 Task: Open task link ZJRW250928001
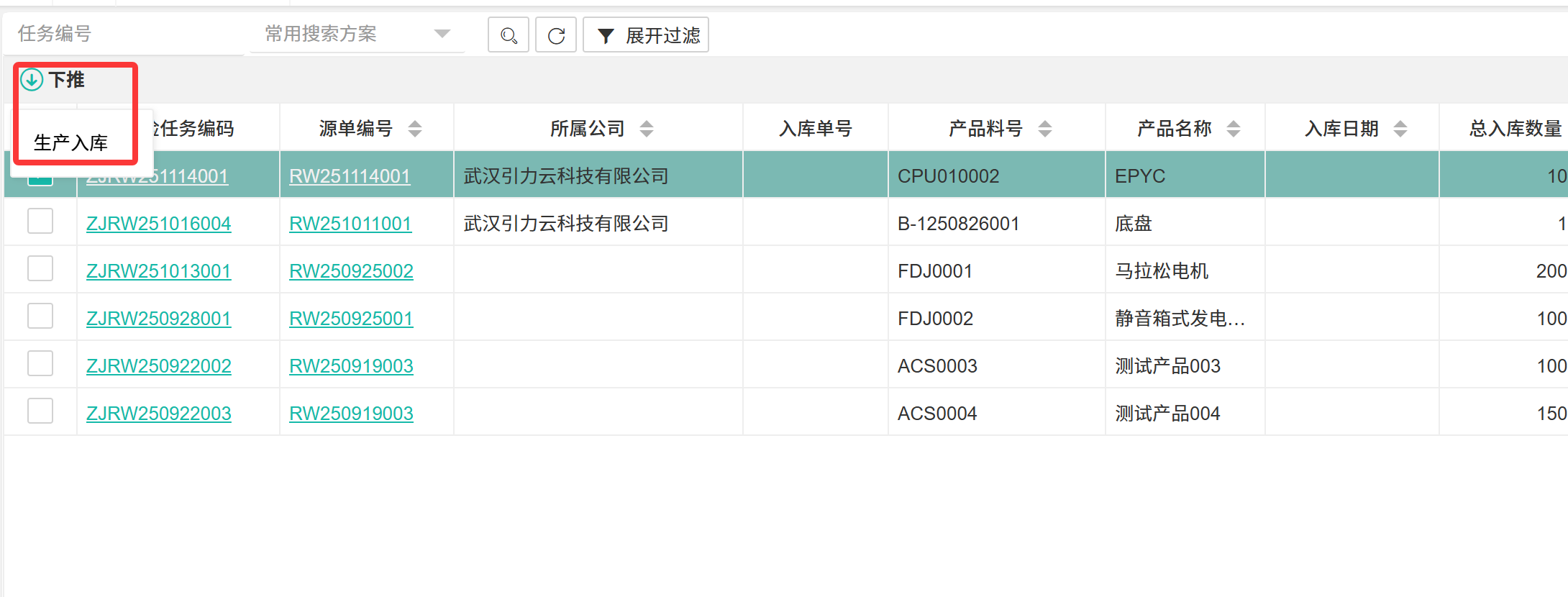click(158, 319)
